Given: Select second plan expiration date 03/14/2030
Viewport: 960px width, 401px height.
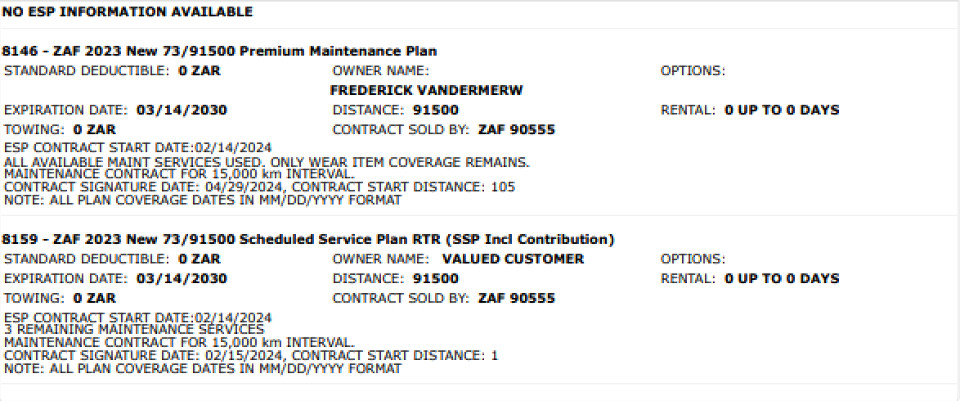Looking at the screenshot, I should [182, 279].
